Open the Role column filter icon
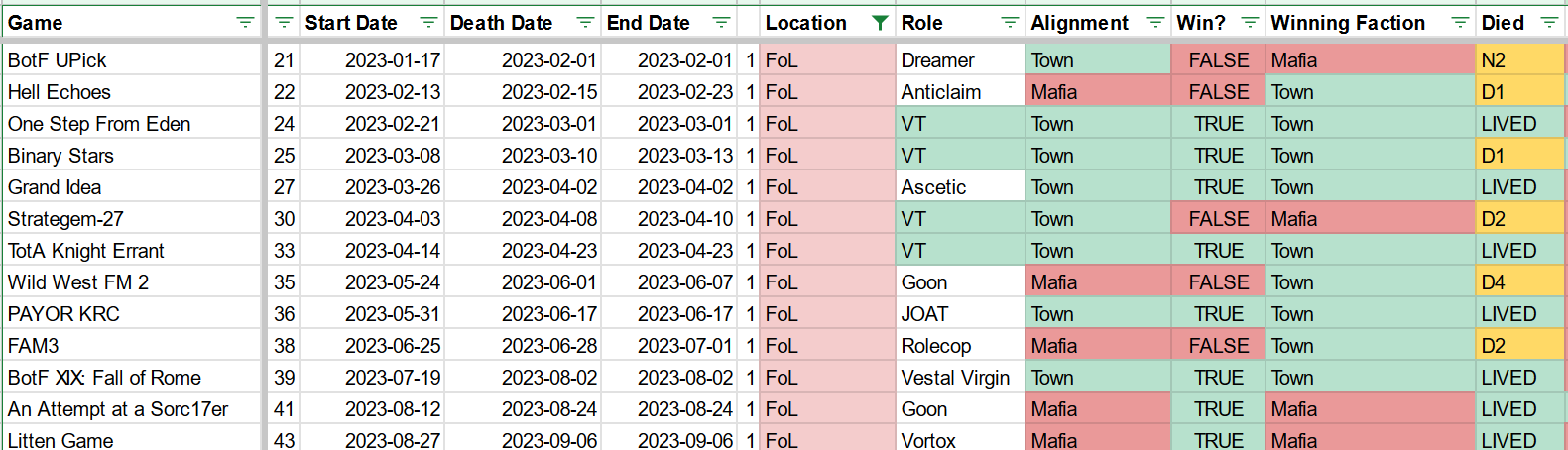The width and height of the screenshot is (1568, 450). click(1010, 23)
